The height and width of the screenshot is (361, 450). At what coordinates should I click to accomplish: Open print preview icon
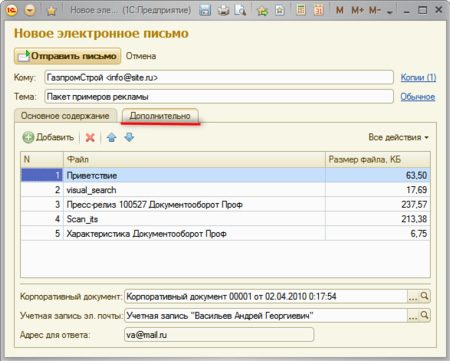click(x=240, y=11)
